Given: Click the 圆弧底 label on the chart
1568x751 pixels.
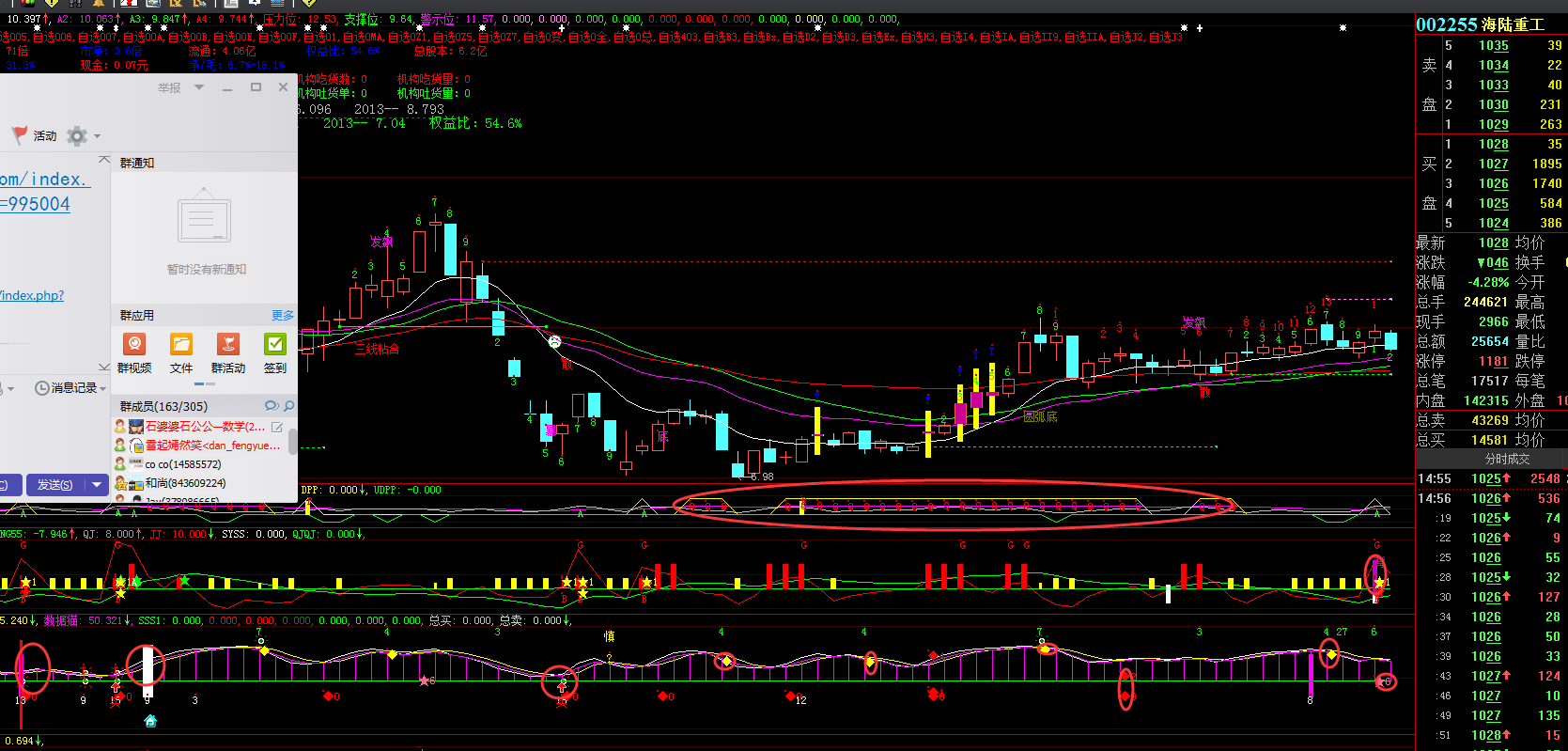Looking at the screenshot, I should [x=1040, y=416].
